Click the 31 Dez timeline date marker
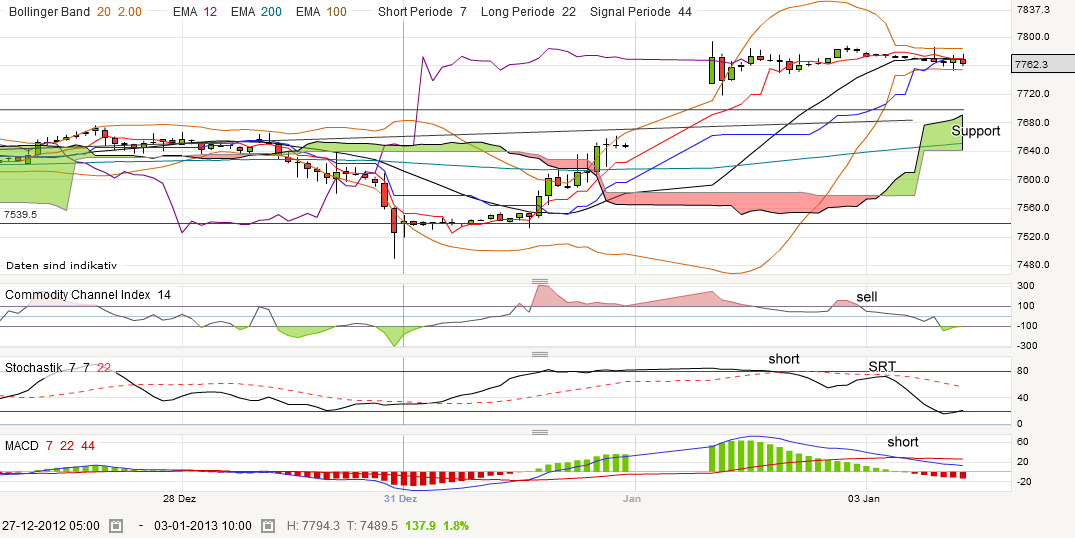The width and height of the screenshot is (1075, 538). click(x=400, y=497)
